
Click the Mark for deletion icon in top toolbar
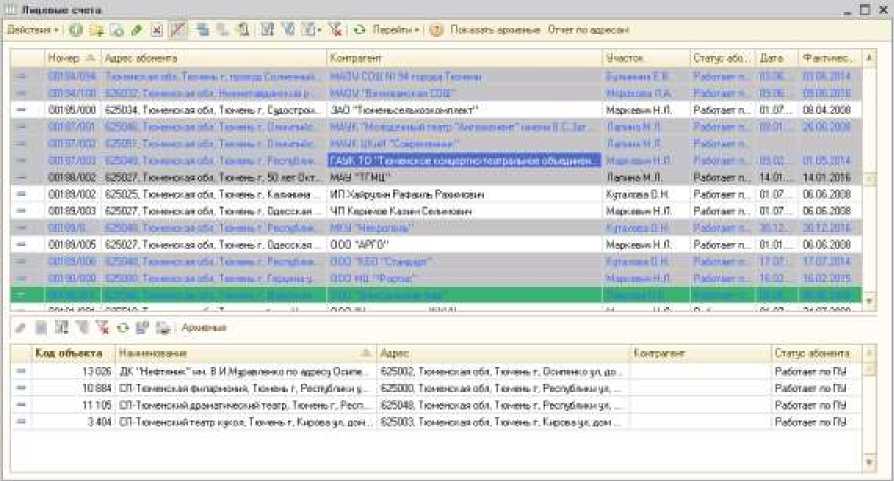tap(155, 30)
